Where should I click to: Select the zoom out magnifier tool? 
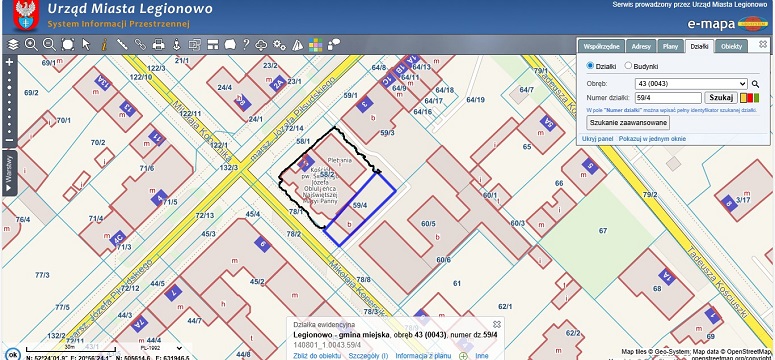pos(49,45)
